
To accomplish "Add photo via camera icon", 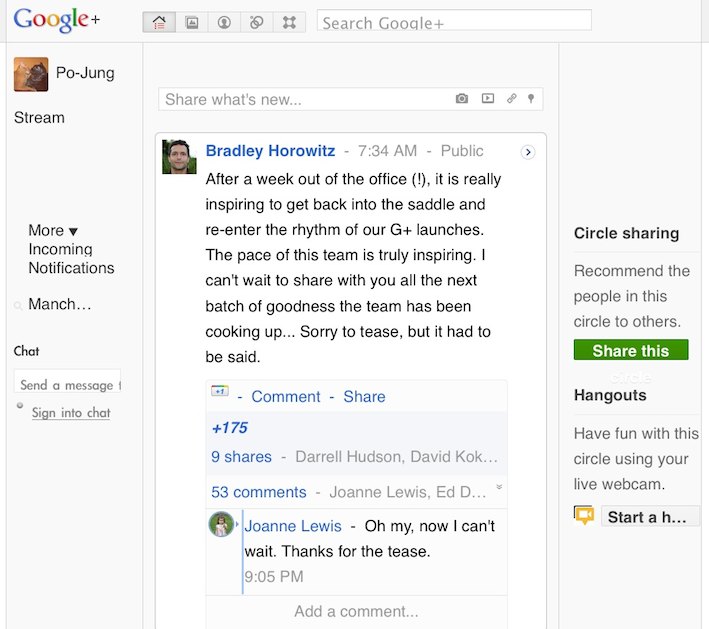I will (x=462, y=98).
